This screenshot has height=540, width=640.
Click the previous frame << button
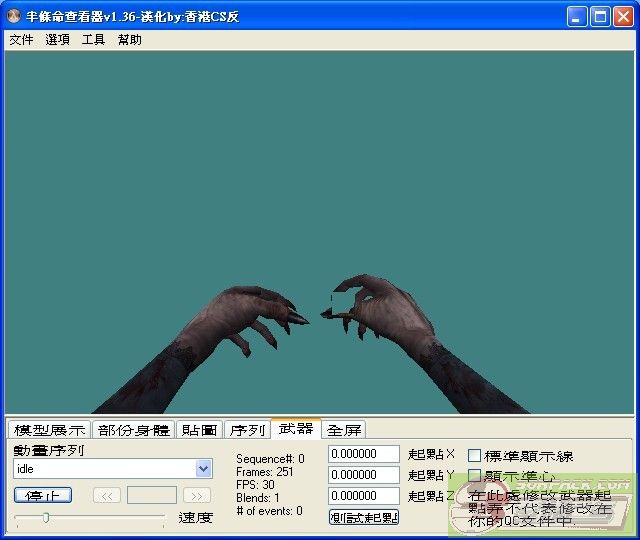pyautogui.click(x=107, y=495)
